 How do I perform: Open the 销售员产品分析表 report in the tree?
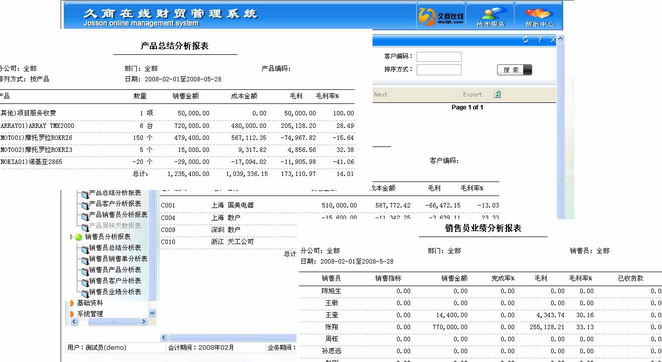(x=115, y=270)
